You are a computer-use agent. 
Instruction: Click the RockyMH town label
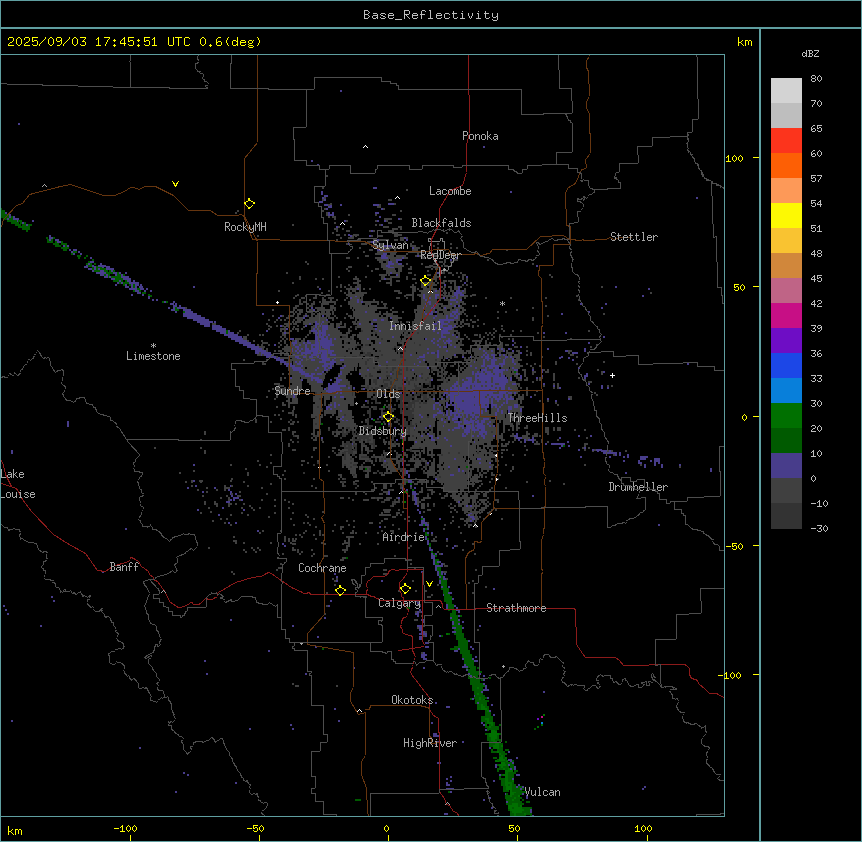pos(245,227)
